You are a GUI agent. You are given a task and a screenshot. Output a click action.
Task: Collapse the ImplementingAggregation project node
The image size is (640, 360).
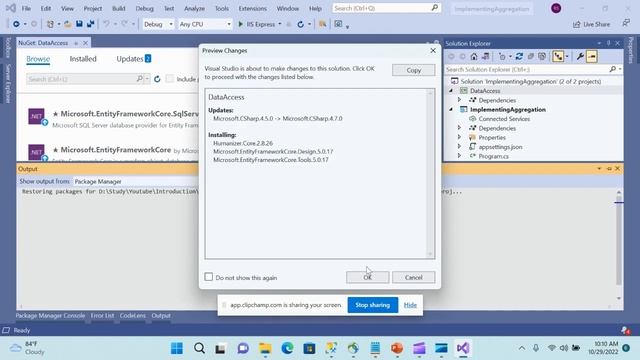coord(451,109)
